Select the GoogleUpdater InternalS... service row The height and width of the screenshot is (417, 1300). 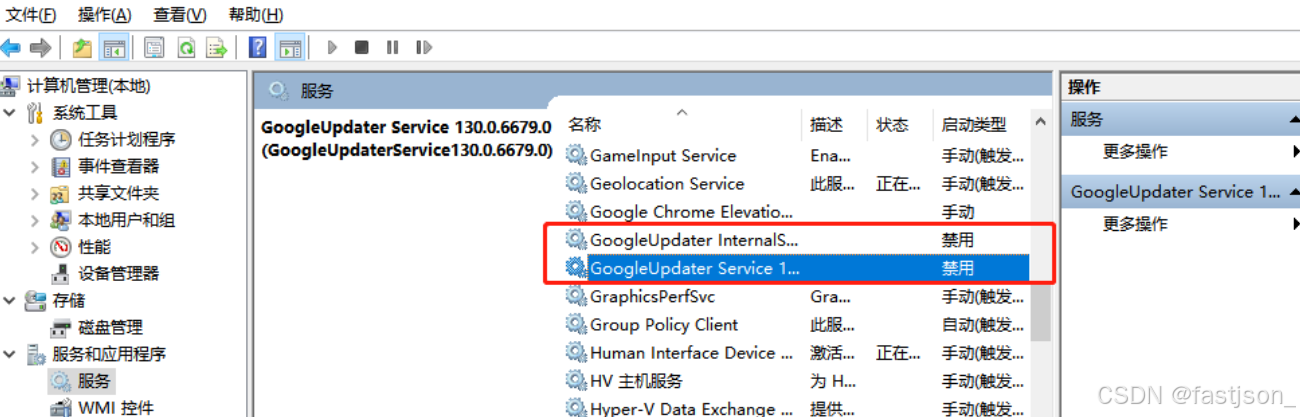coord(796,240)
